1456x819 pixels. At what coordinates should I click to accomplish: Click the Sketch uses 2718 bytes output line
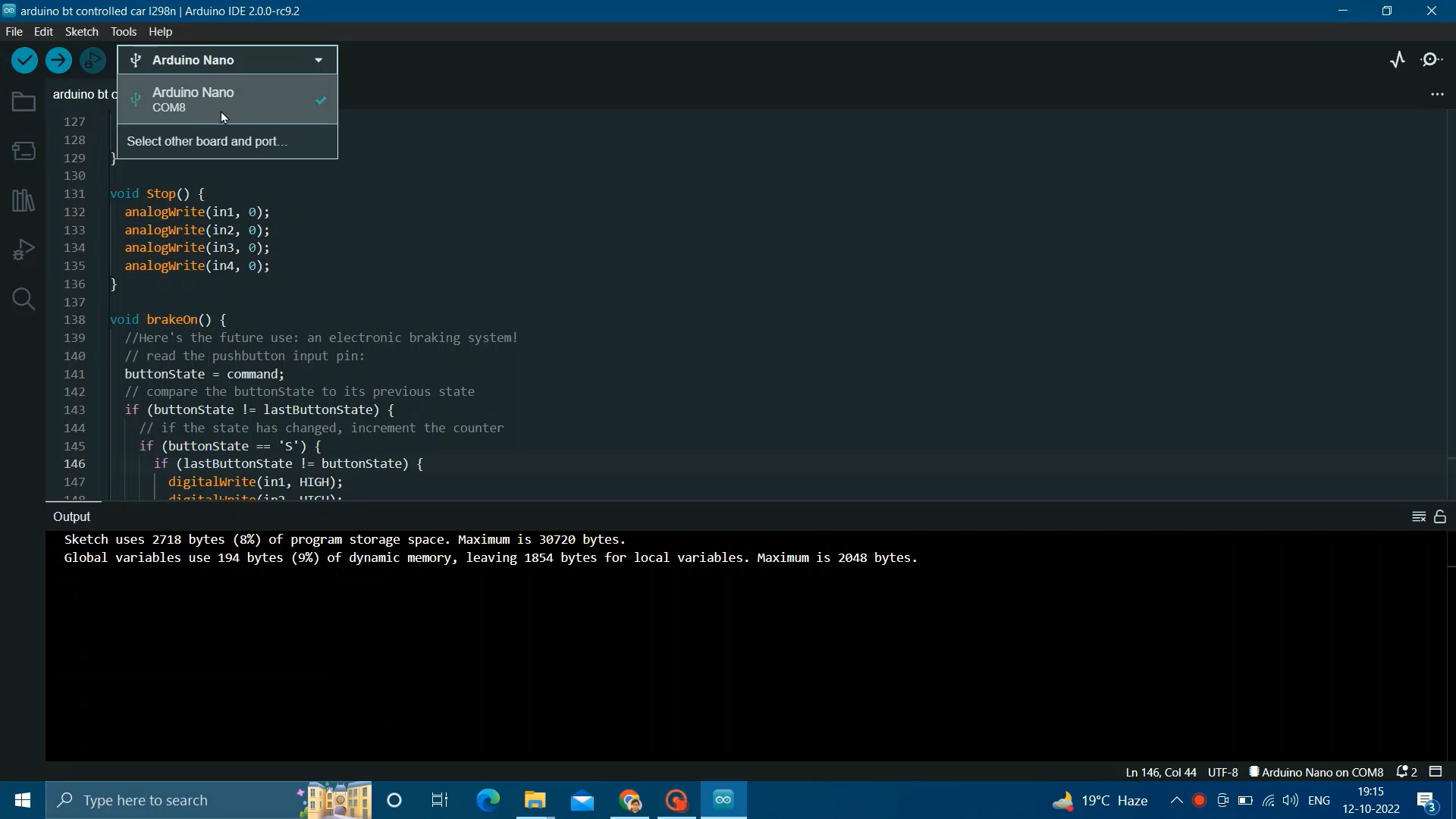345,540
